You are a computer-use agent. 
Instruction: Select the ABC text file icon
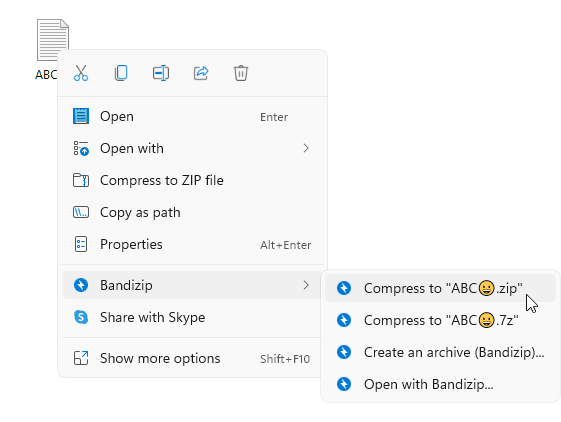tap(53, 40)
